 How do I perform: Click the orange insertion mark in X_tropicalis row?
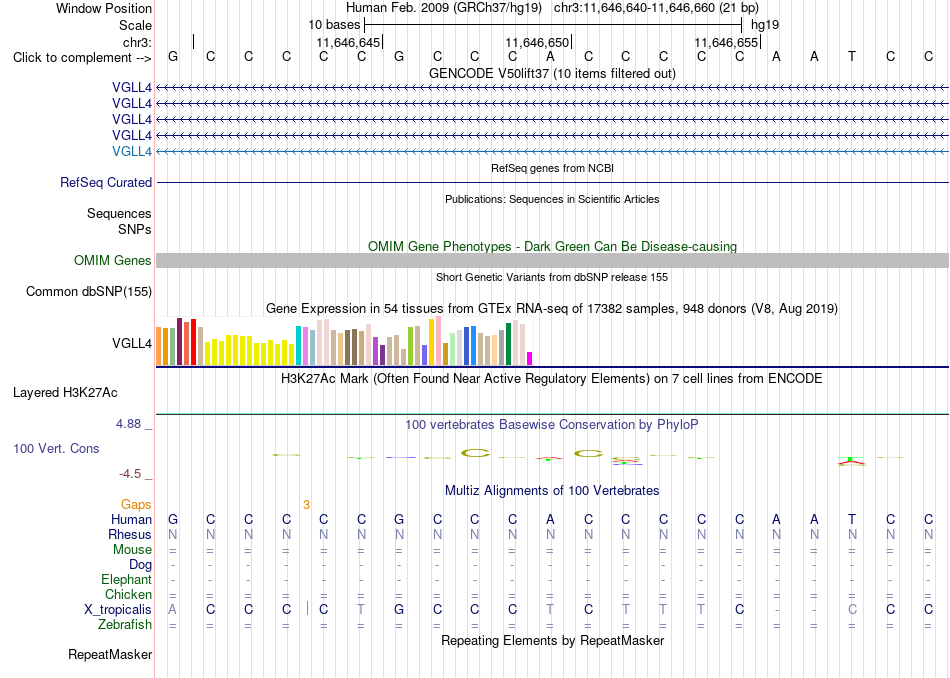pyautogui.click(x=308, y=608)
